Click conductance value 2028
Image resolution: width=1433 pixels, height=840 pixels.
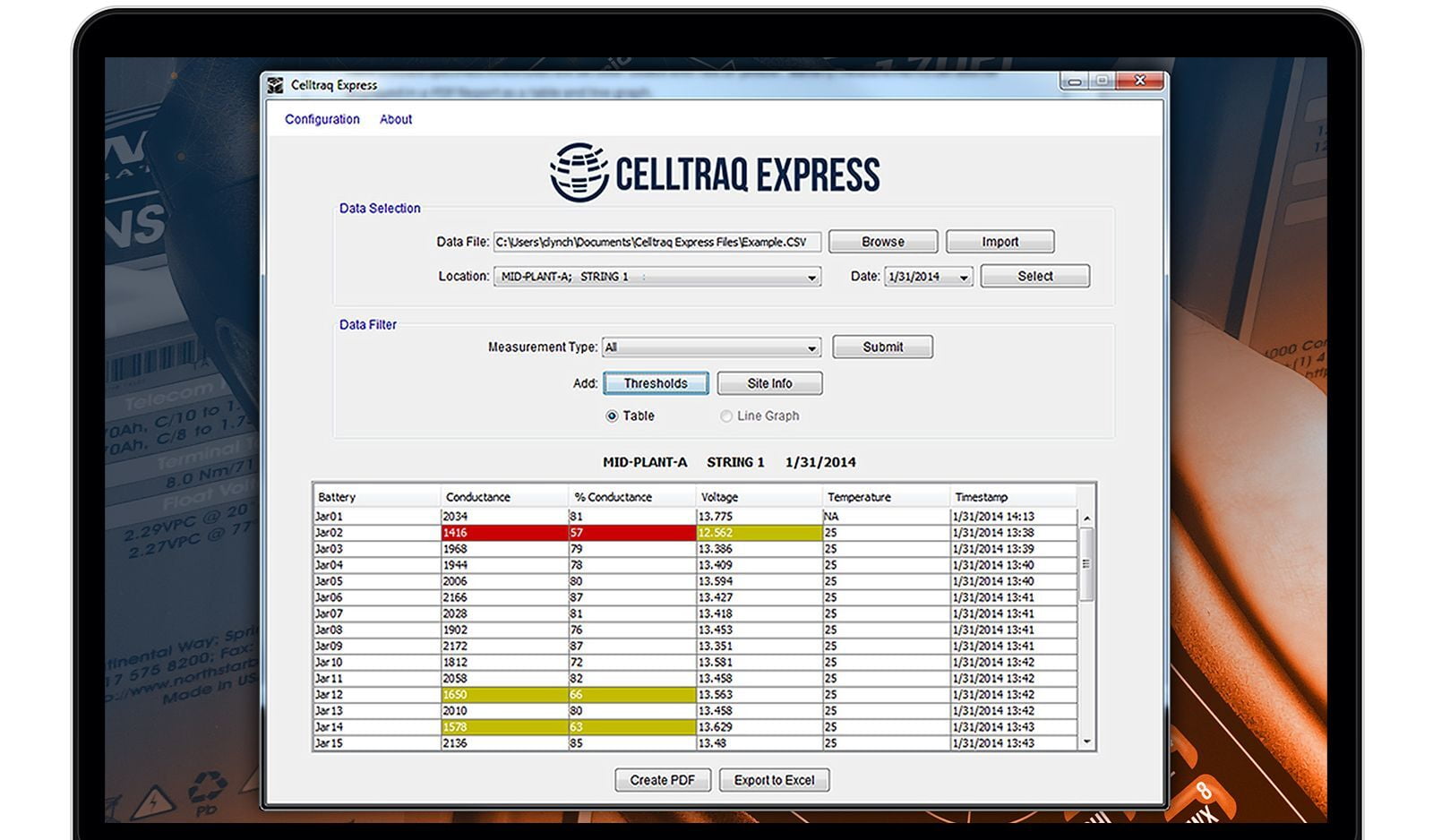pos(504,613)
